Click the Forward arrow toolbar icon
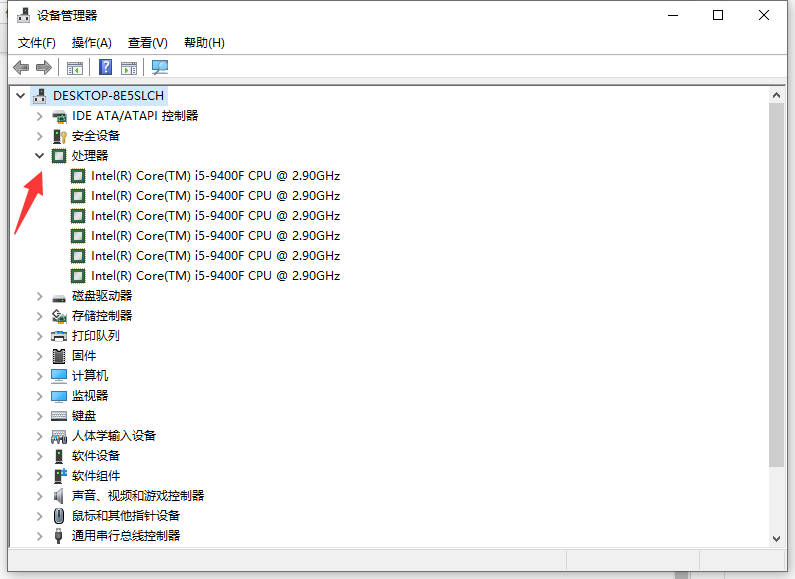Screen dimensions: 795x579 (44, 67)
